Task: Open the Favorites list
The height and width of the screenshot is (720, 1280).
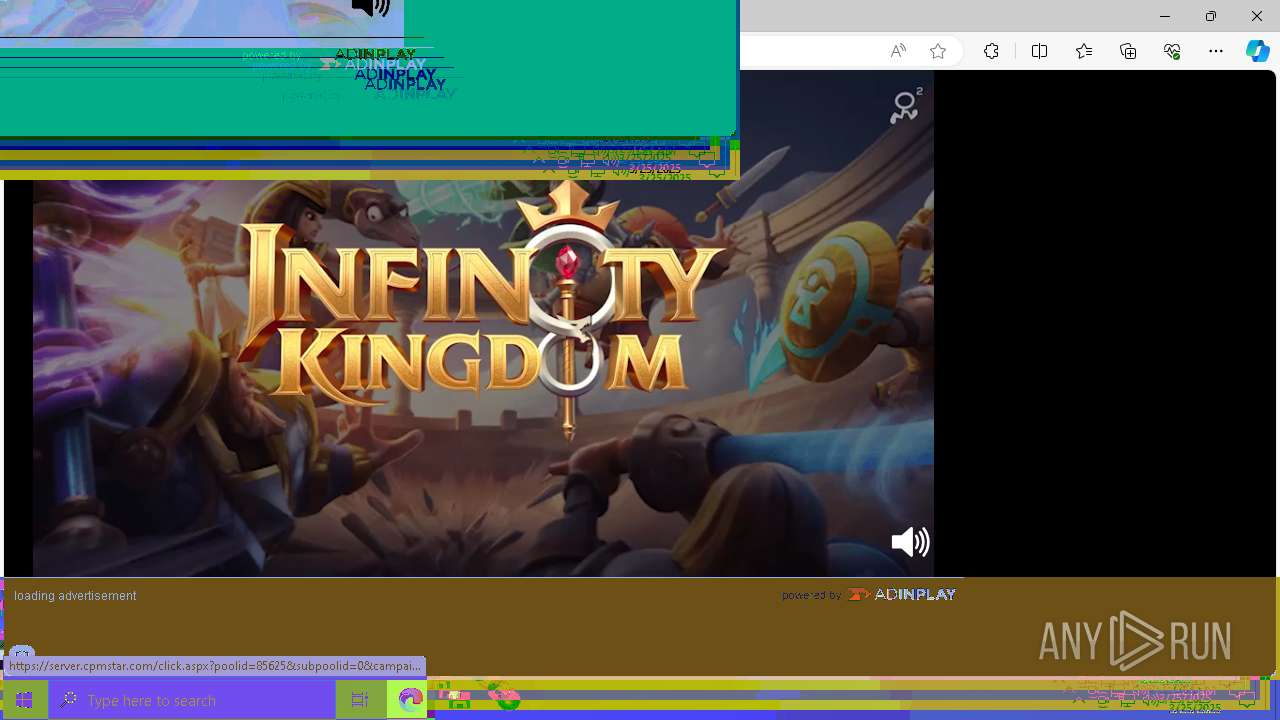Action: [1084, 51]
